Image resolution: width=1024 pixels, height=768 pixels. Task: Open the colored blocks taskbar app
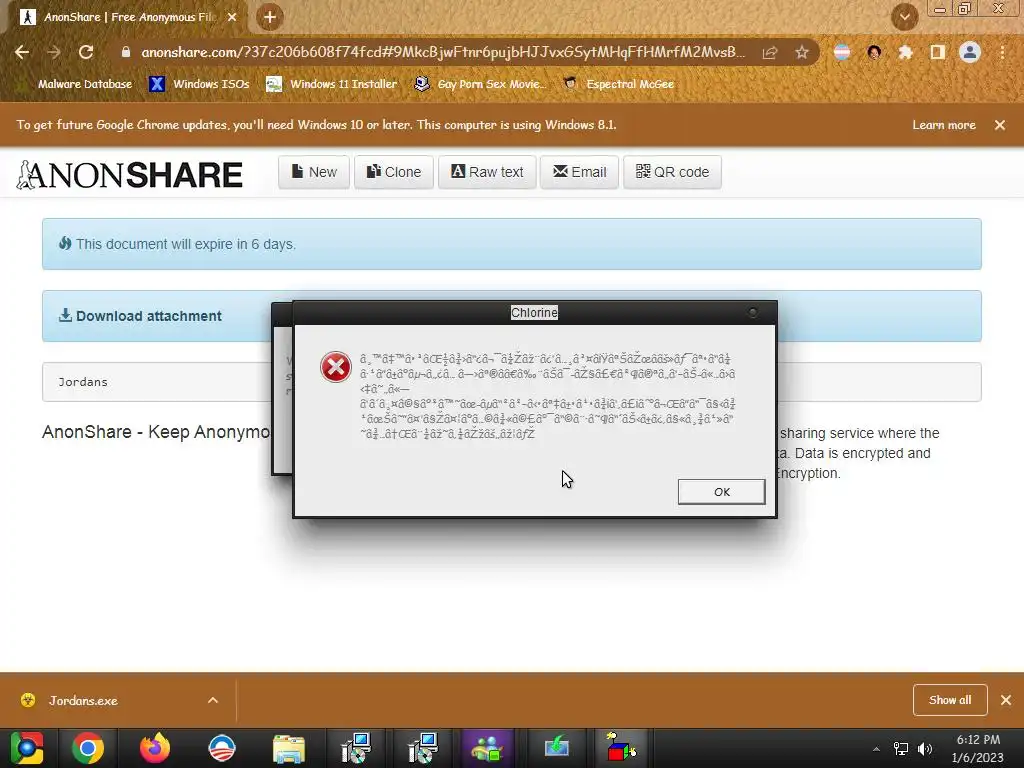tap(620, 748)
